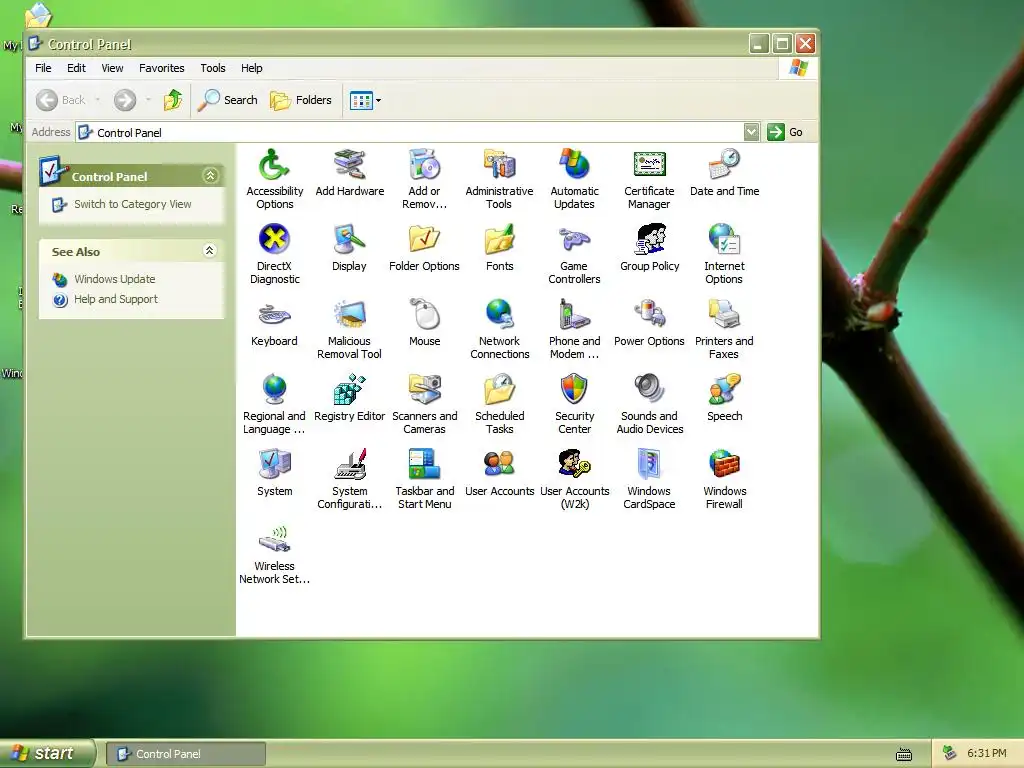Click the on-screen keyboard tray icon
The image size is (1024, 768).
tap(904, 754)
